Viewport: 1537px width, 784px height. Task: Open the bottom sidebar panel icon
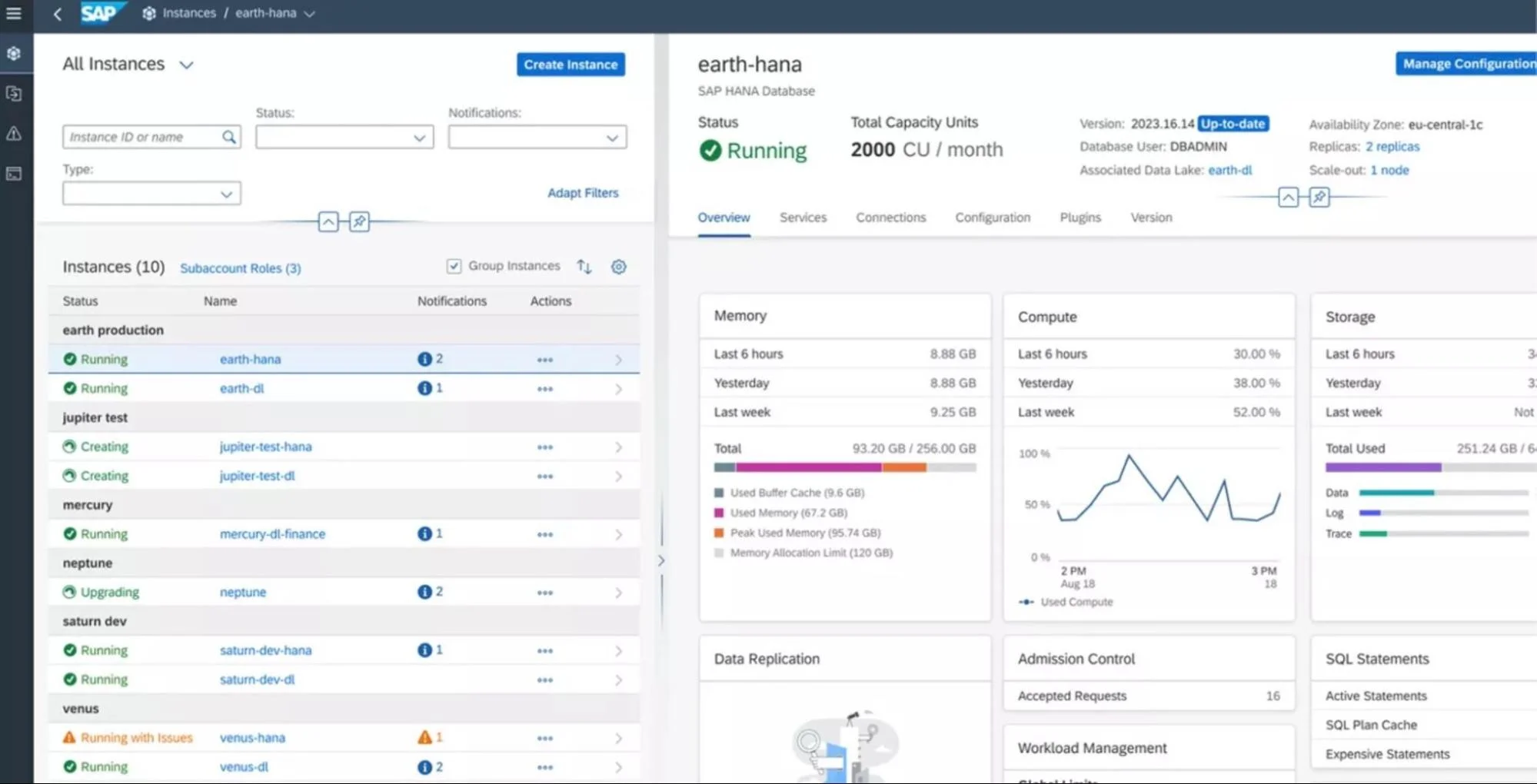[14, 174]
